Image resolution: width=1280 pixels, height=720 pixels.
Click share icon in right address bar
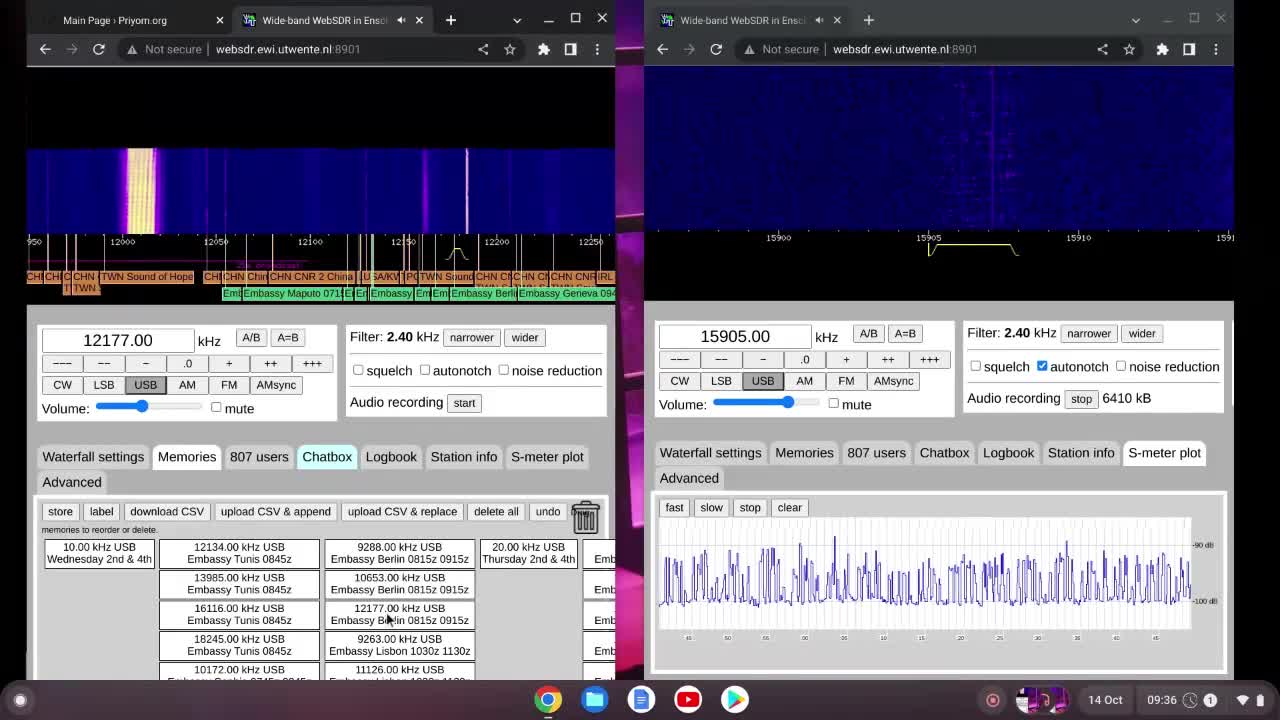click(1102, 49)
